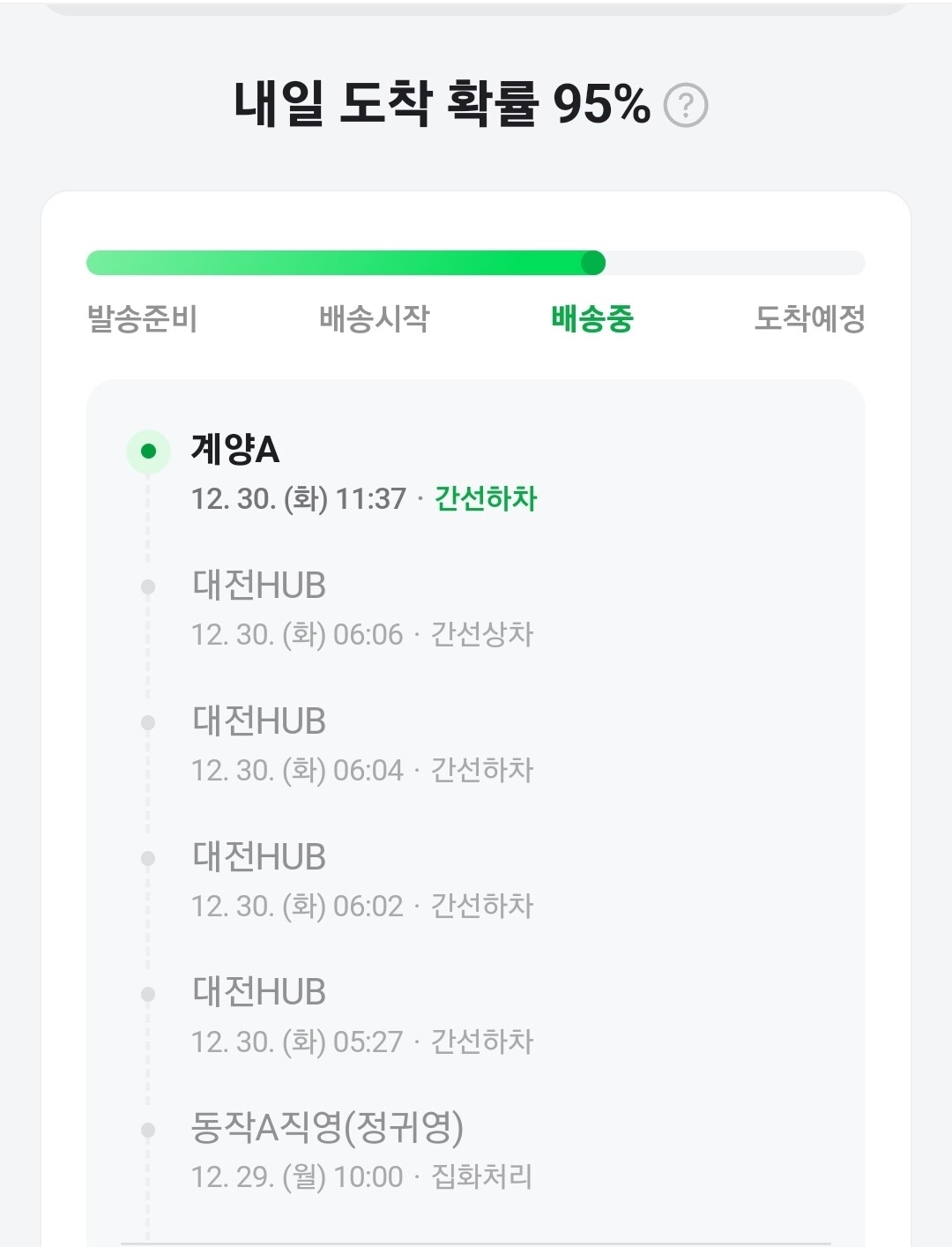Click the 대전HUB 05:27 timeline dot
The image size is (952, 1247).
pos(148,994)
